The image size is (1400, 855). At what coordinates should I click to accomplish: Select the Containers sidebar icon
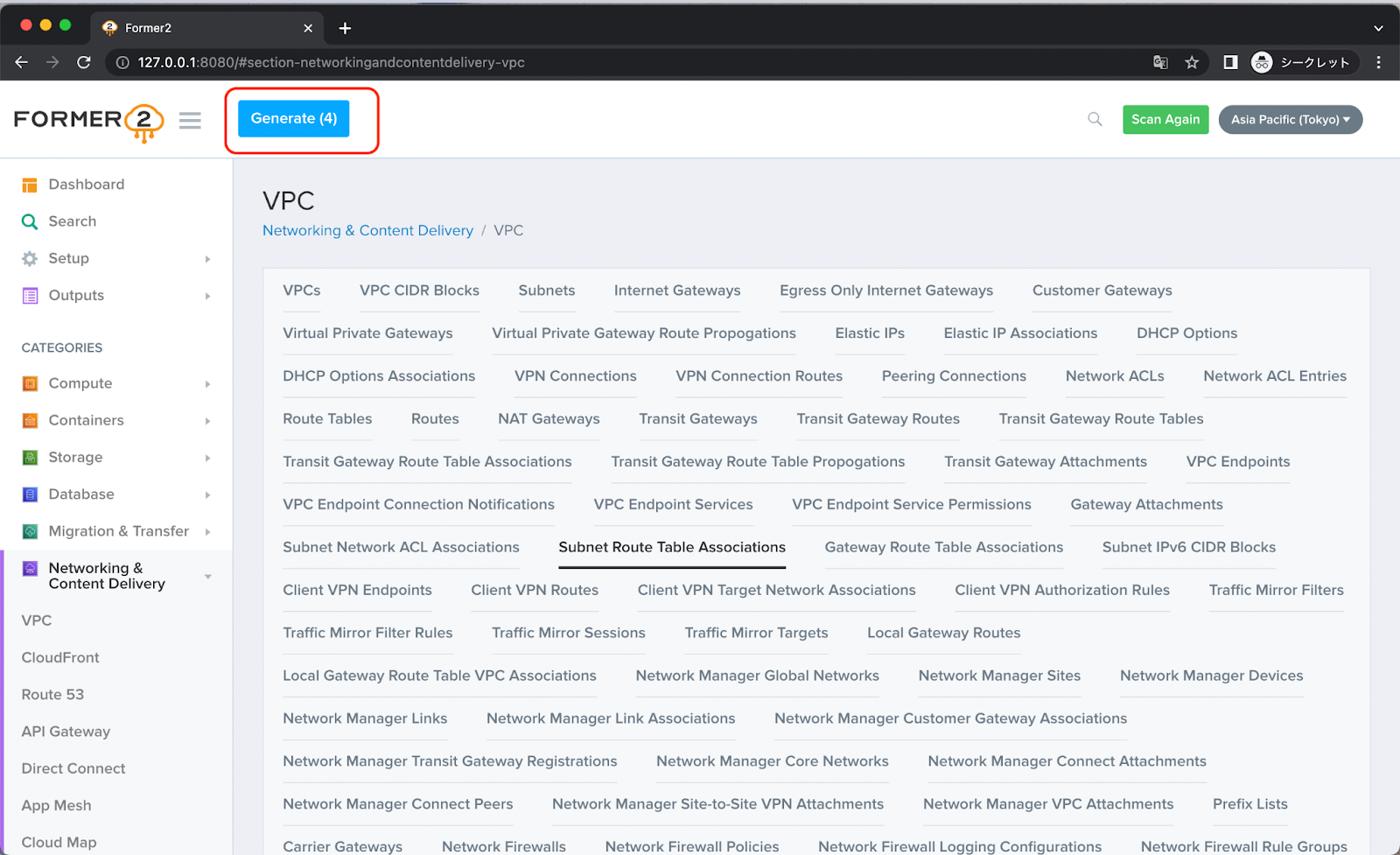click(29, 420)
